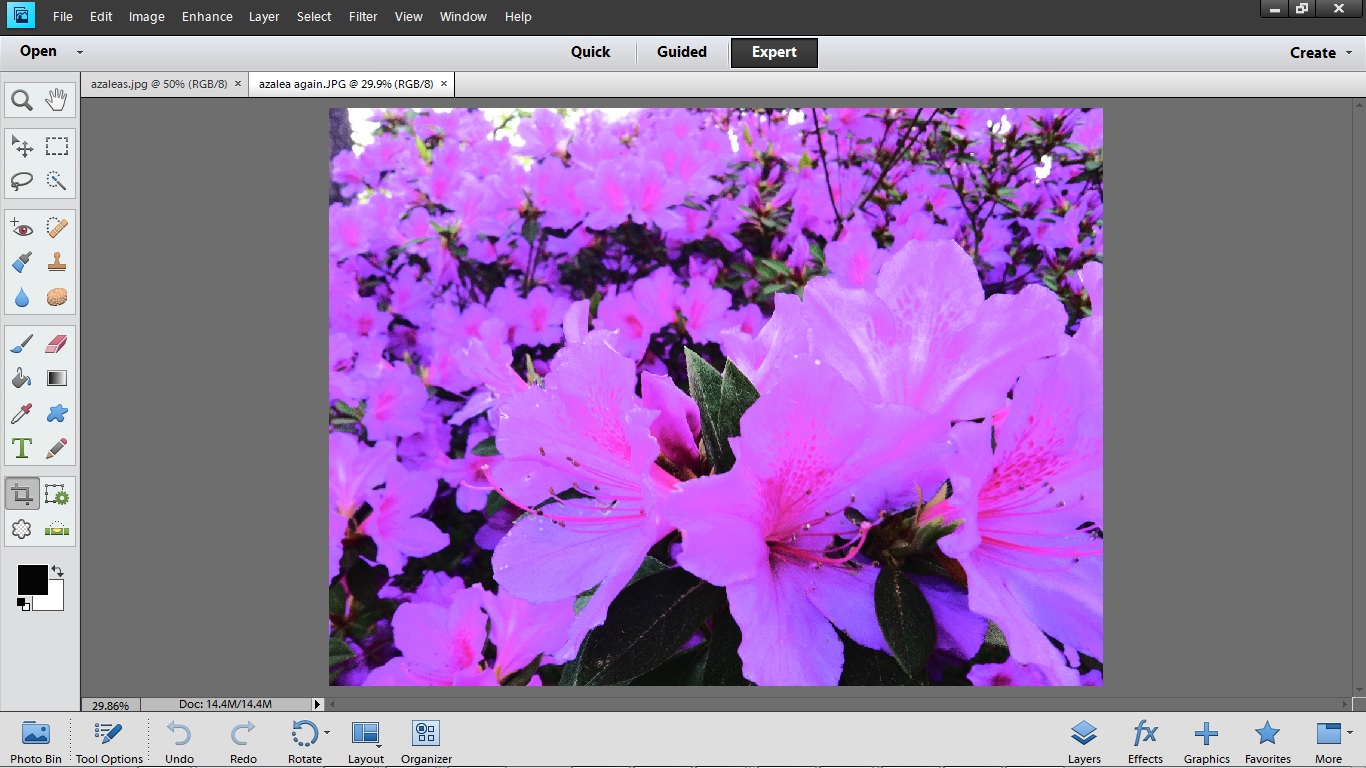This screenshot has width=1366, height=768.
Task: Show the Tool Options panel
Action: 109,742
